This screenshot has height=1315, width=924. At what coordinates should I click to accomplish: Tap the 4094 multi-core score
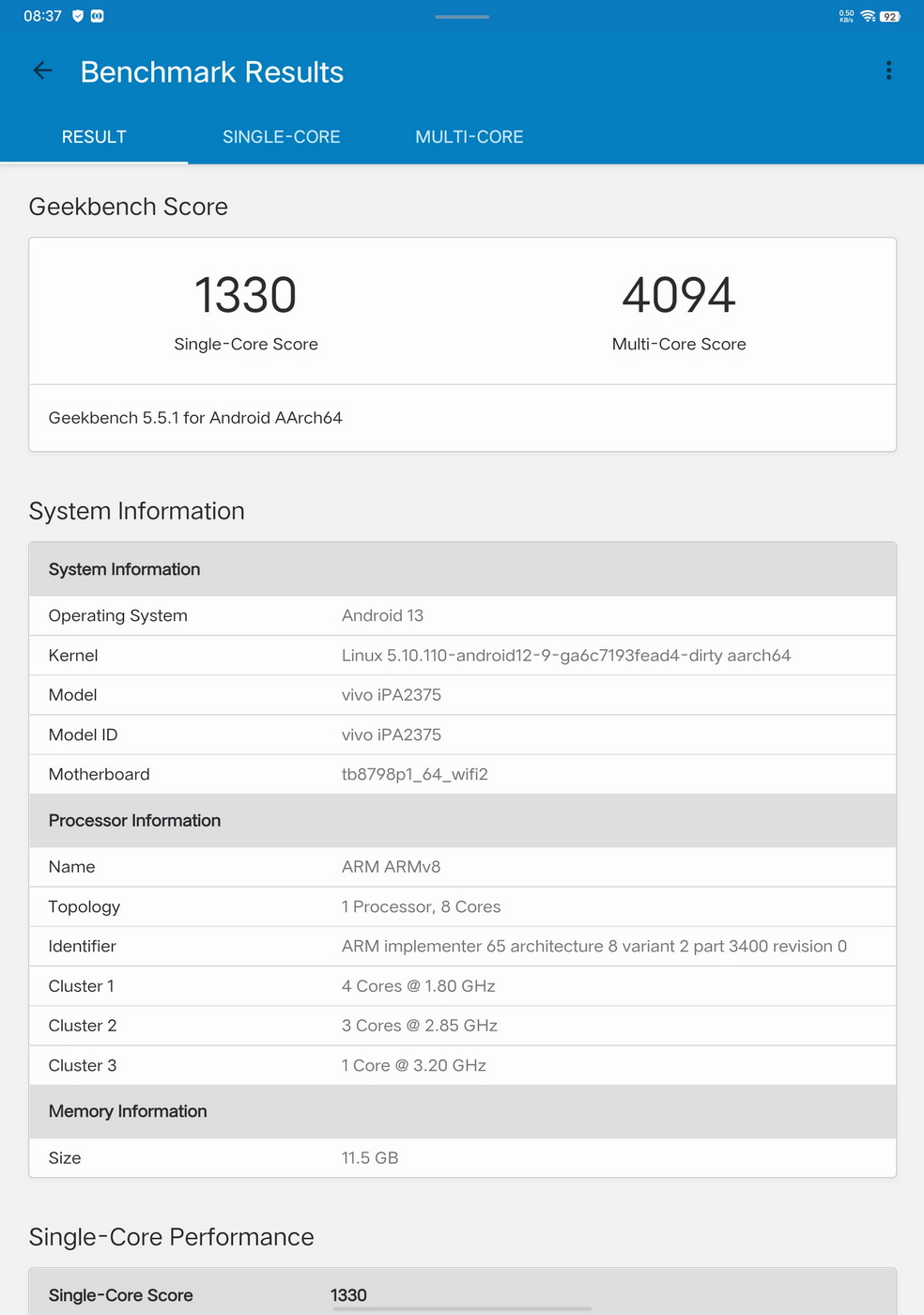pos(679,295)
